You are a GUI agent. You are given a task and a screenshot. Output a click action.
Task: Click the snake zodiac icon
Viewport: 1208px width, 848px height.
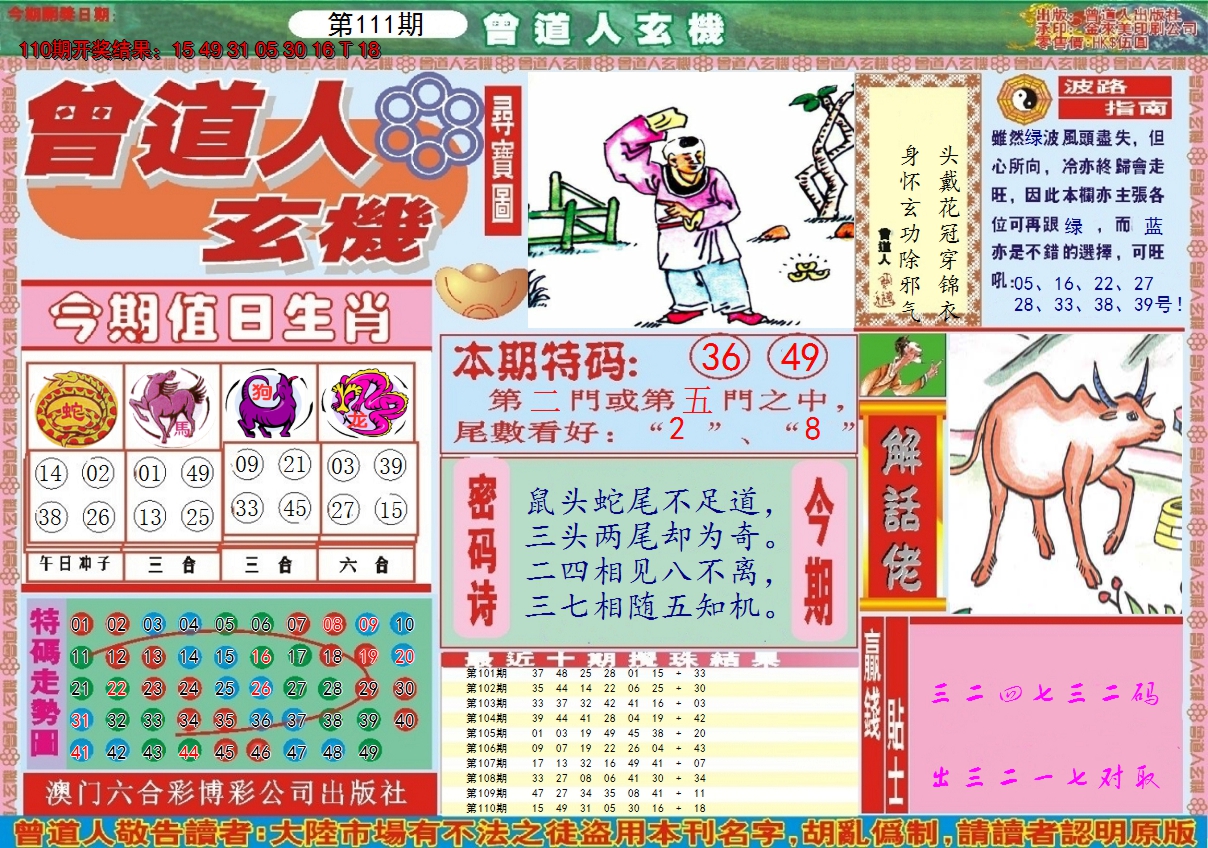point(73,408)
